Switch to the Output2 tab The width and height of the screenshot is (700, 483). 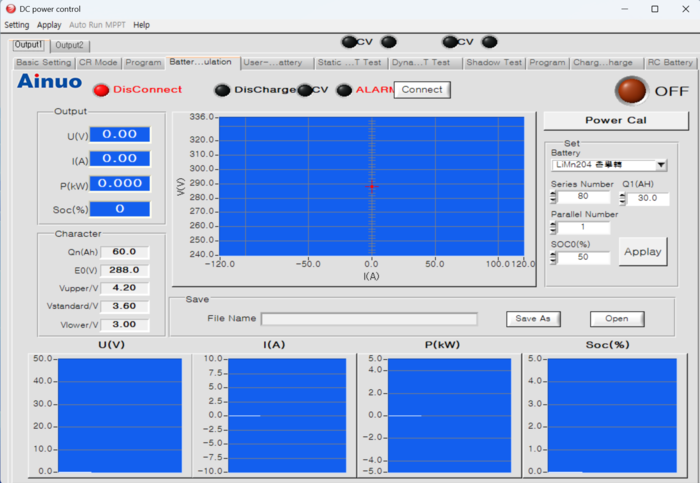pyautogui.click(x=69, y=45)
